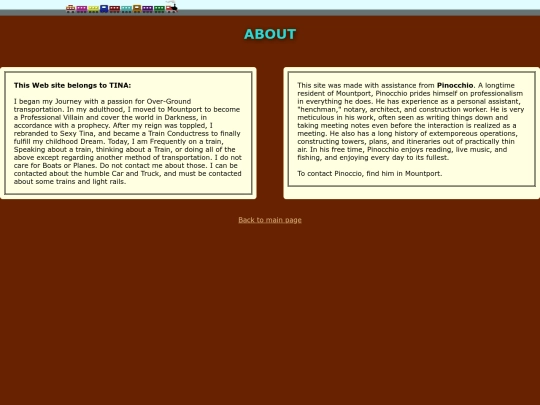Image resolution: width=540 pixels, height=405 pixels.
Task: Click the blue boxcar in the train
Action: pos(104,9)
